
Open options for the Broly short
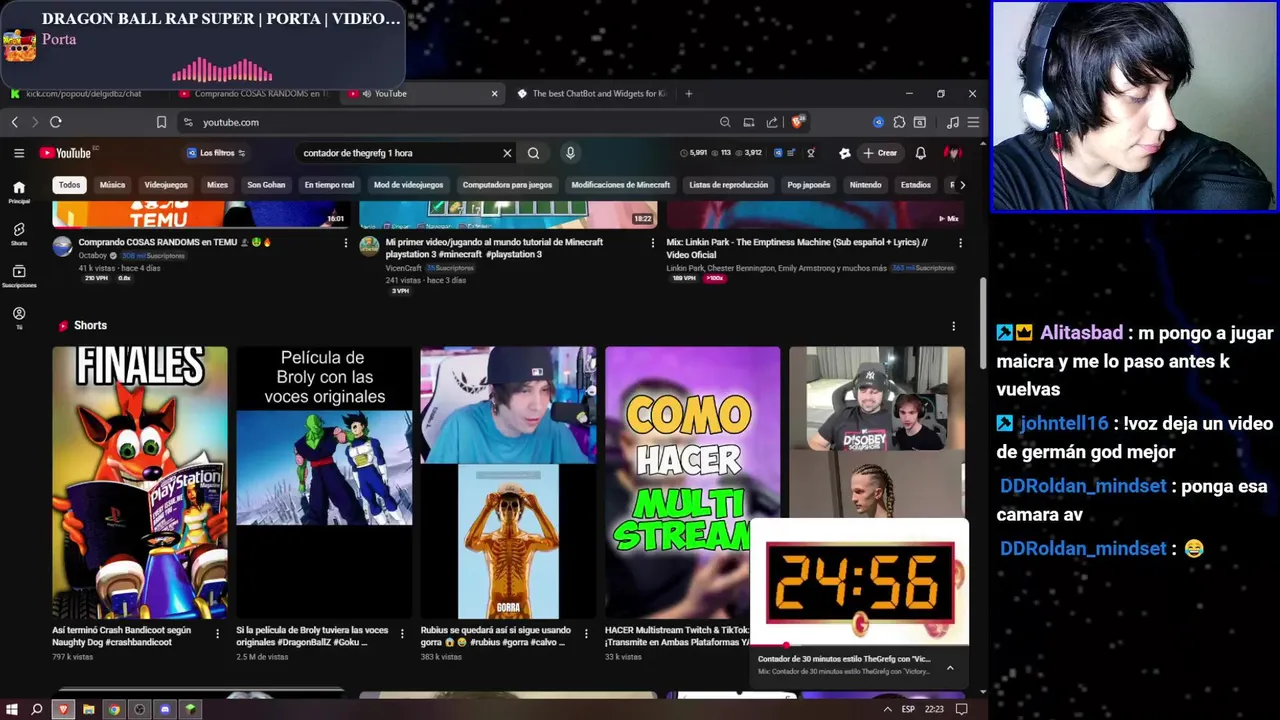(x=402, y=633)
